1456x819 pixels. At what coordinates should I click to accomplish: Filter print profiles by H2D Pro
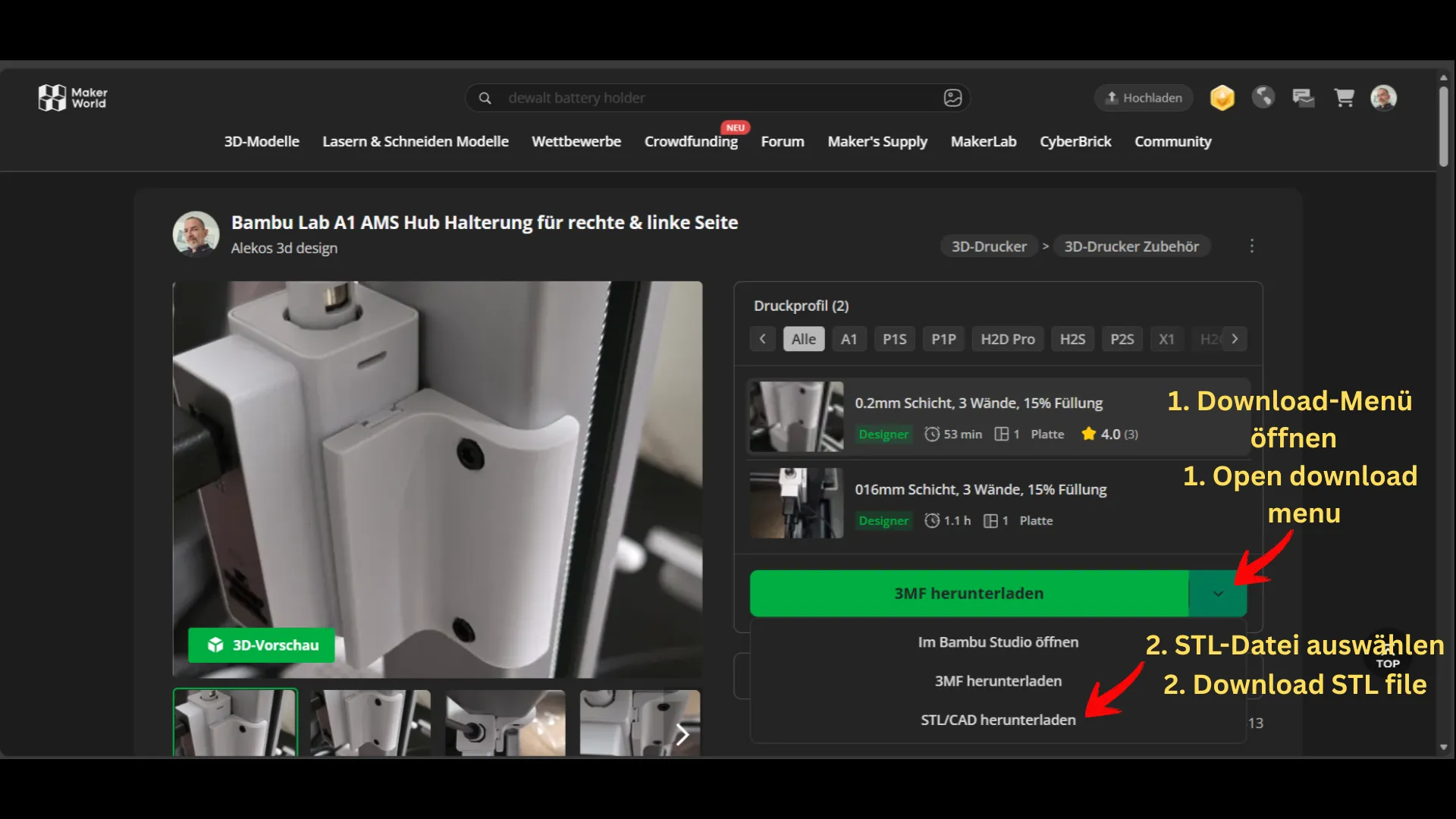(x=1008, y=339)
